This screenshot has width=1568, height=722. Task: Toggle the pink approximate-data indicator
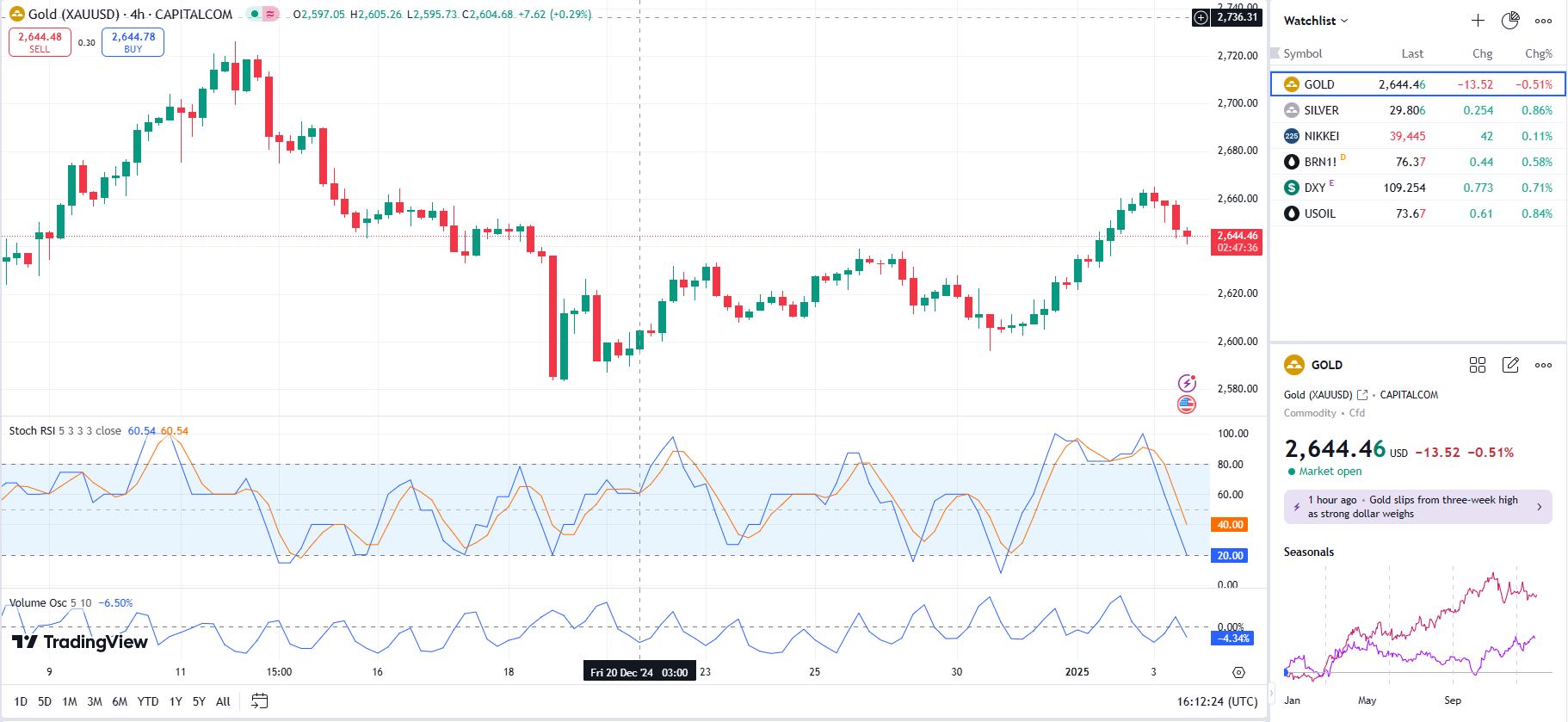[270, 15]
